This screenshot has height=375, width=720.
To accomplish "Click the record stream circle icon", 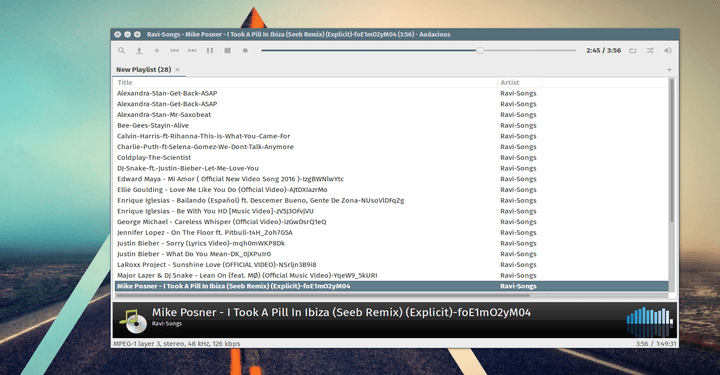I will (245, 50).
